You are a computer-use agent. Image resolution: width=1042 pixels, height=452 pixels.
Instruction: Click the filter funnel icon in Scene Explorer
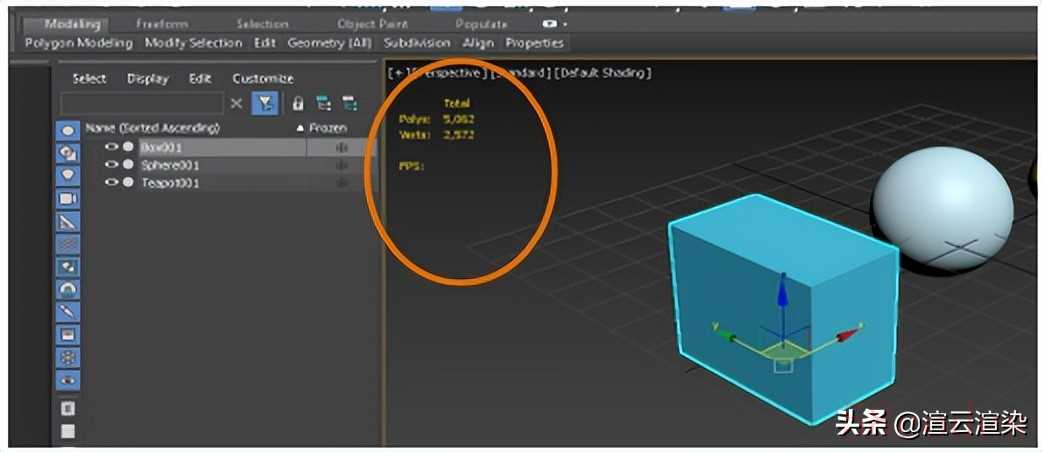265,103
